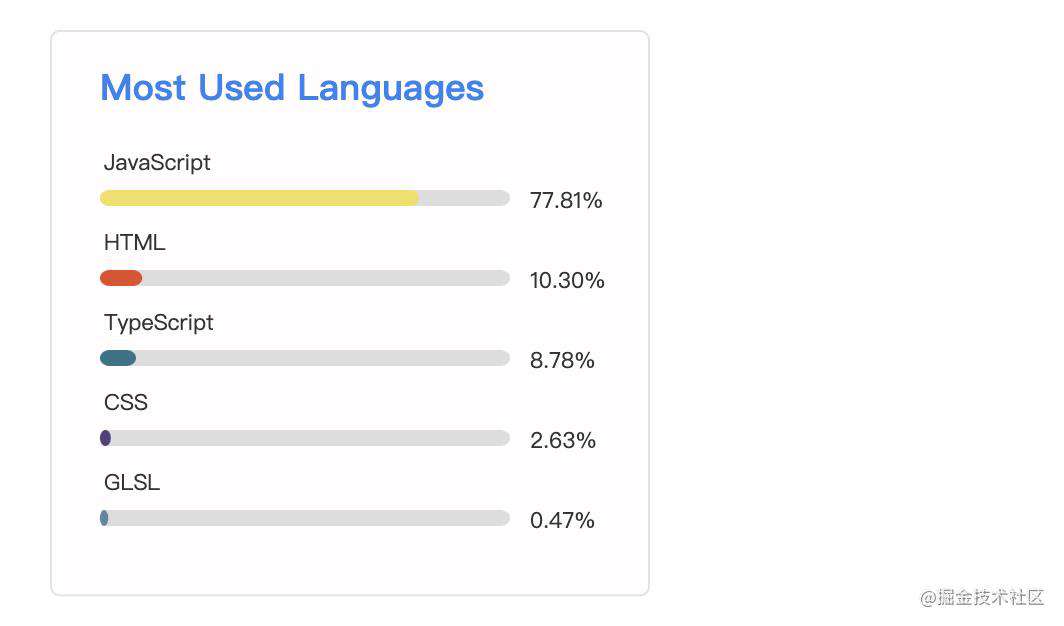Click the gray track of HTML bar
1064x626 pixels.
click(326, 278)
